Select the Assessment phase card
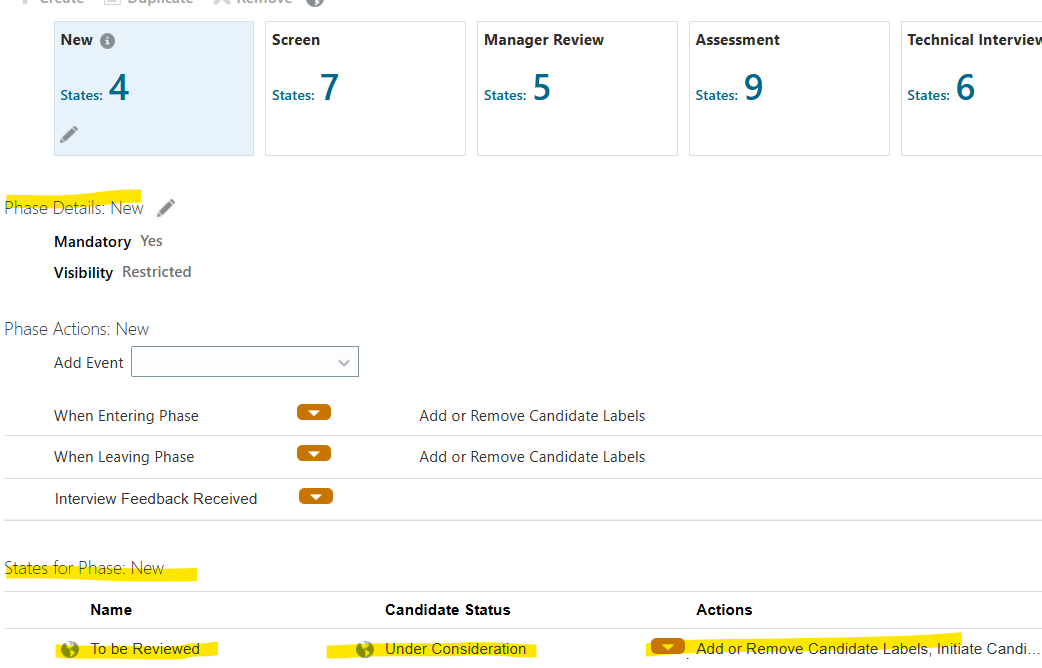The width and height of the screenshot is (1042, 668). [789, 88]
